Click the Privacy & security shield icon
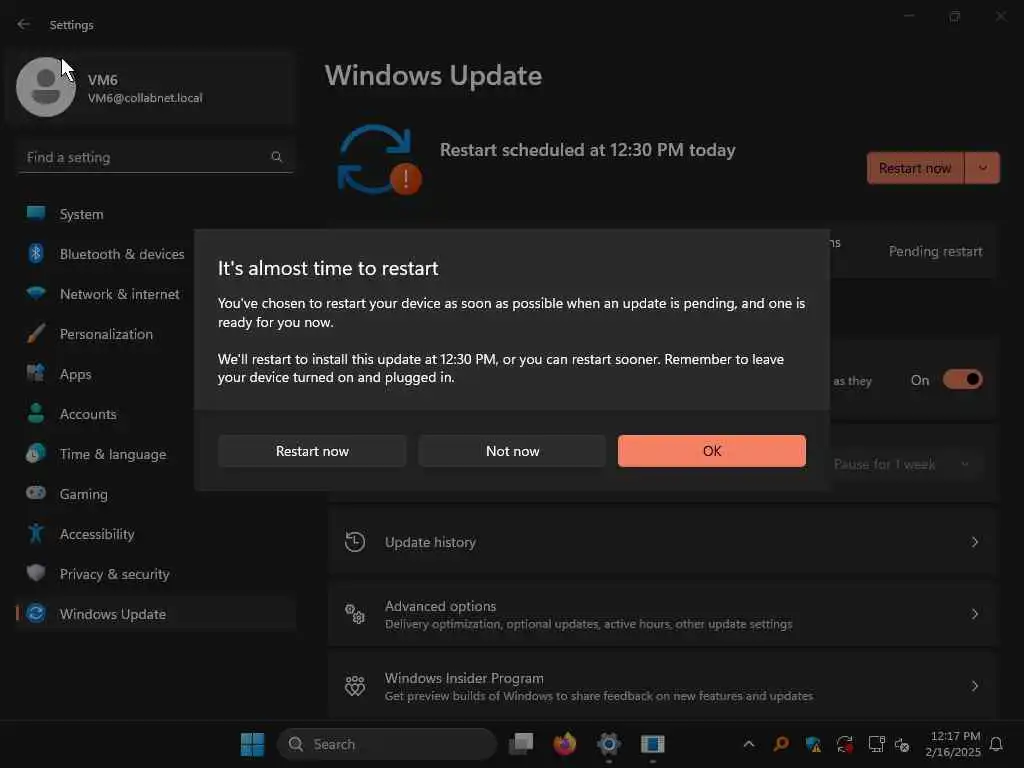 click(36, 573)
